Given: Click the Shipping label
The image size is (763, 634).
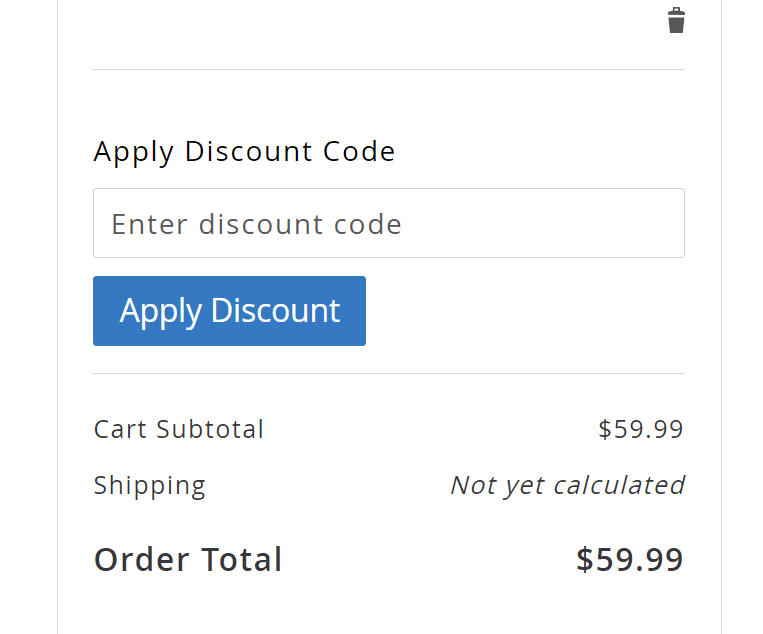Looking at the screenshot, I should point(150,486).
